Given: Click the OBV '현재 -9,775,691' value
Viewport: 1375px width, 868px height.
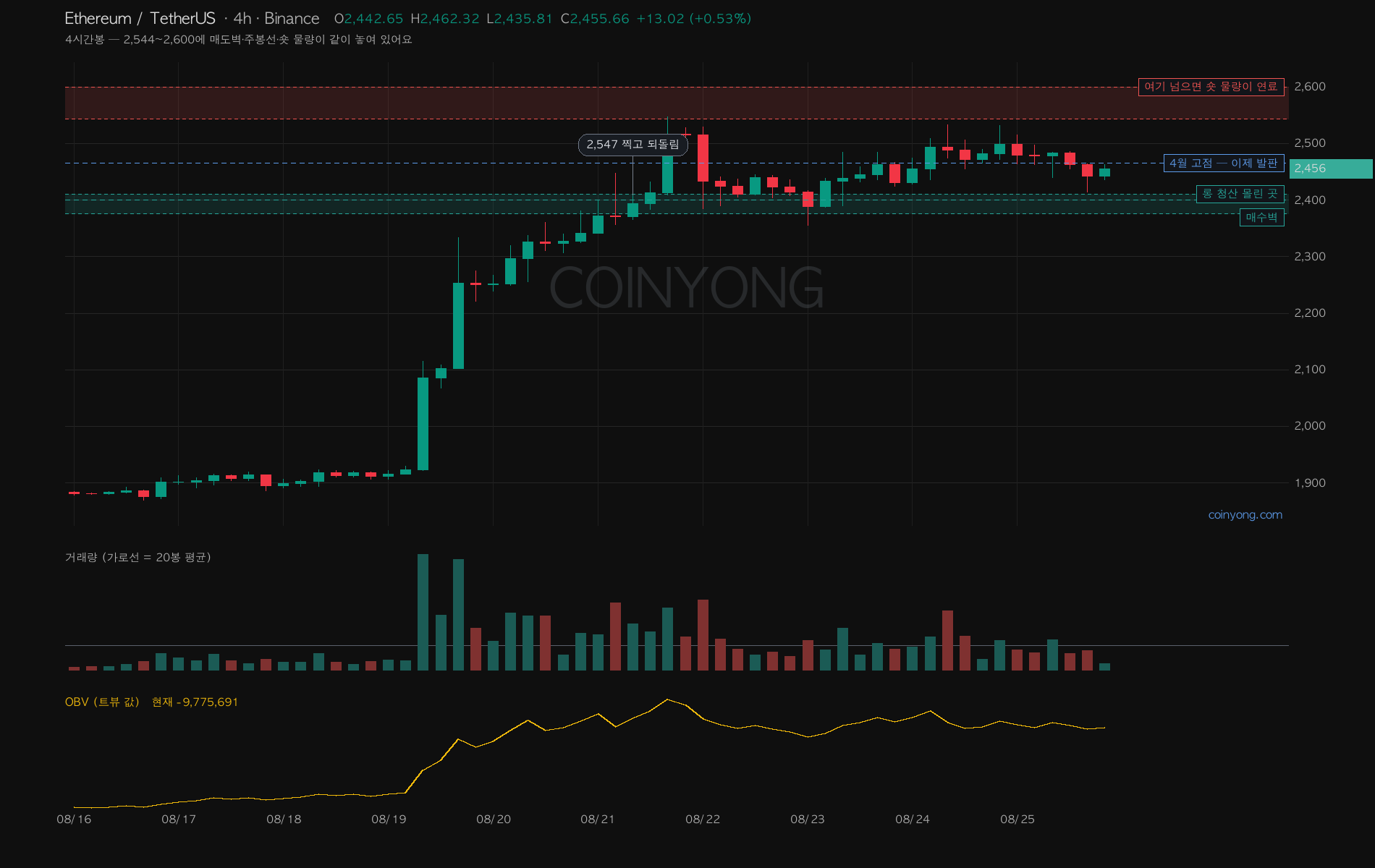Looking at the screenshot, I should [x=195, y=702].
